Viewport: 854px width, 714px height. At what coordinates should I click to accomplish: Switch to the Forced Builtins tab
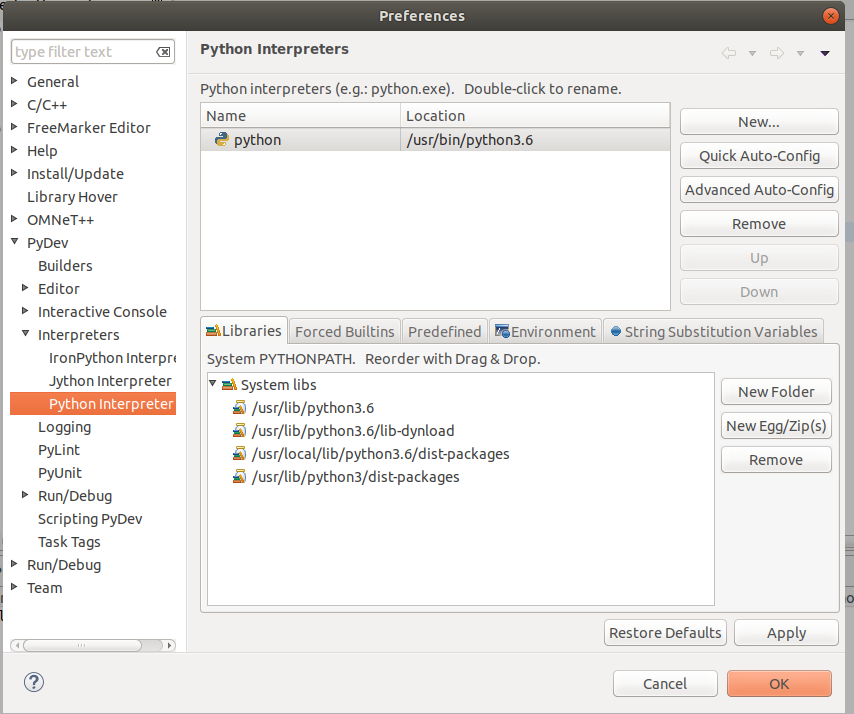point(345,332)
